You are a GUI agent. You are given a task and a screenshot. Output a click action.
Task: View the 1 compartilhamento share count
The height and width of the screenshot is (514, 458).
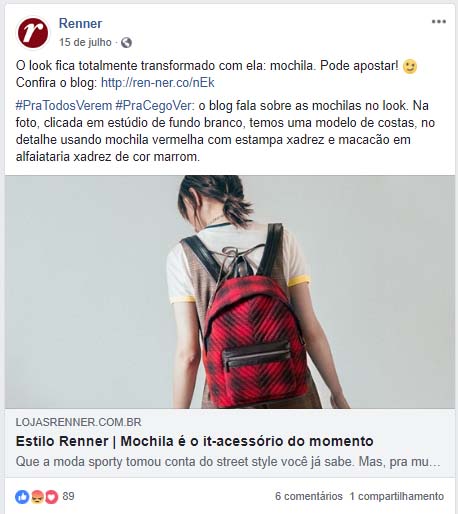[x=397, y=496]
